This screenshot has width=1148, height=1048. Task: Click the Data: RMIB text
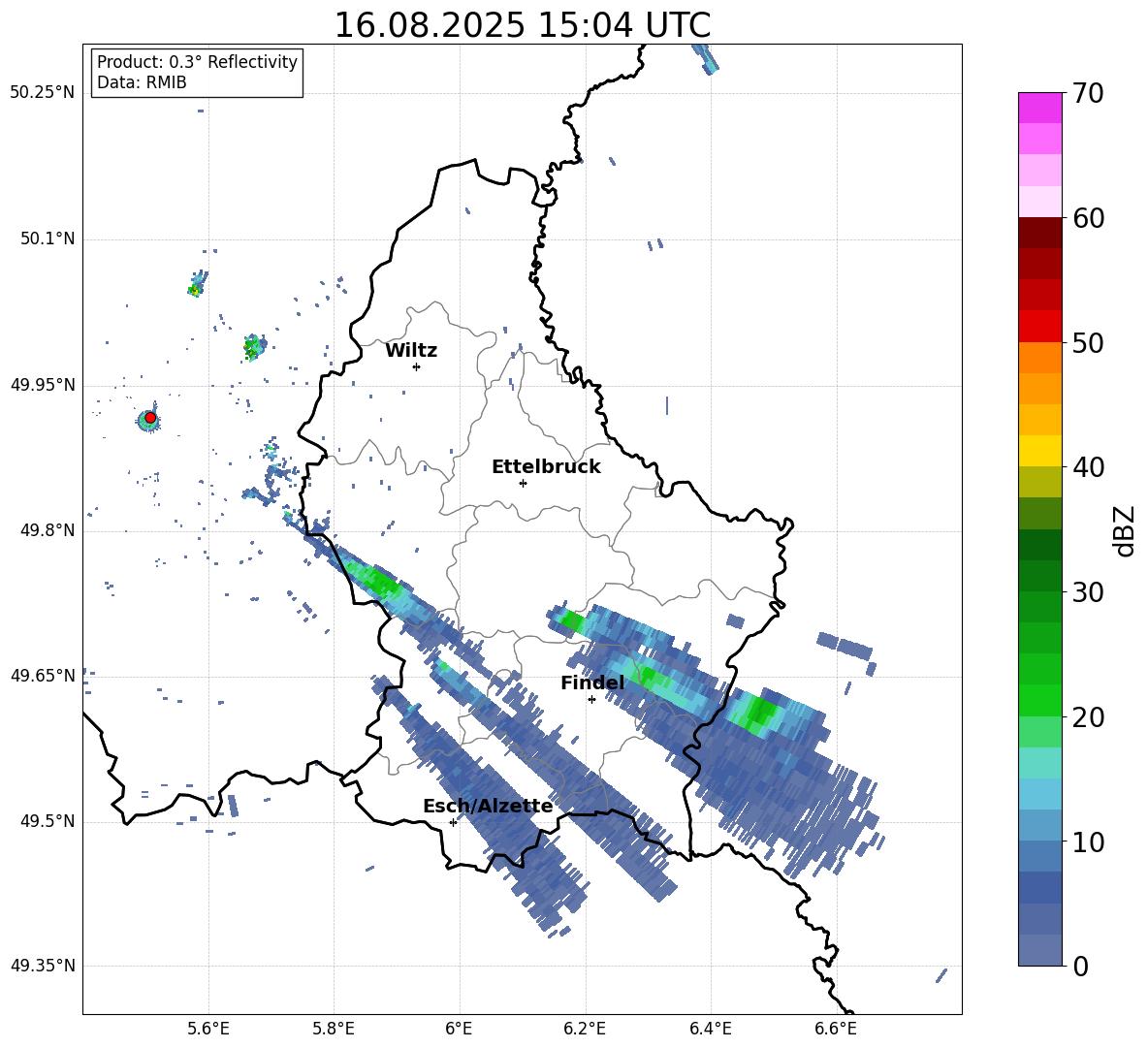click(142, 82)
